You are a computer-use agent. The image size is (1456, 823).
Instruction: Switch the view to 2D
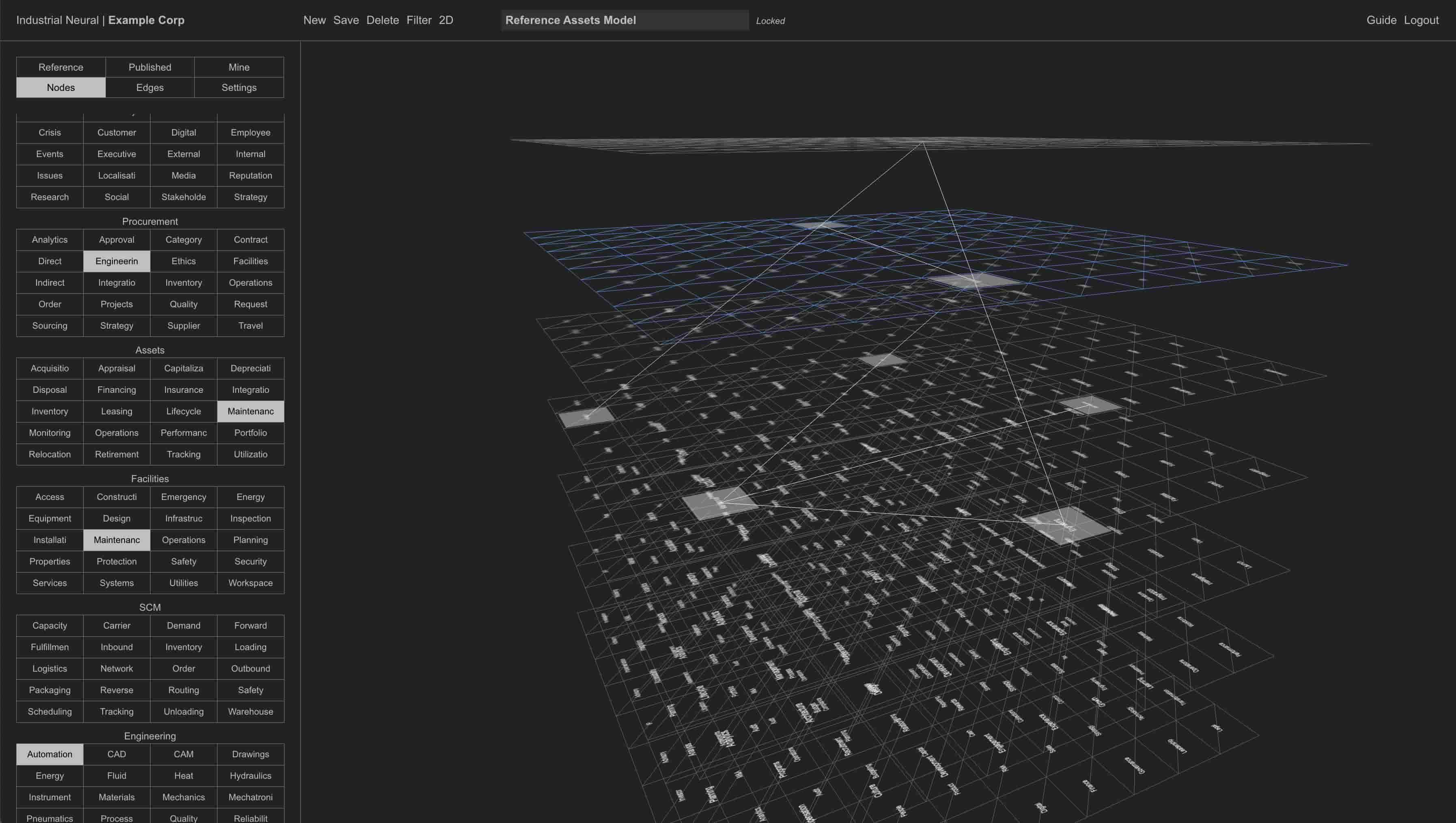point(446,20)
